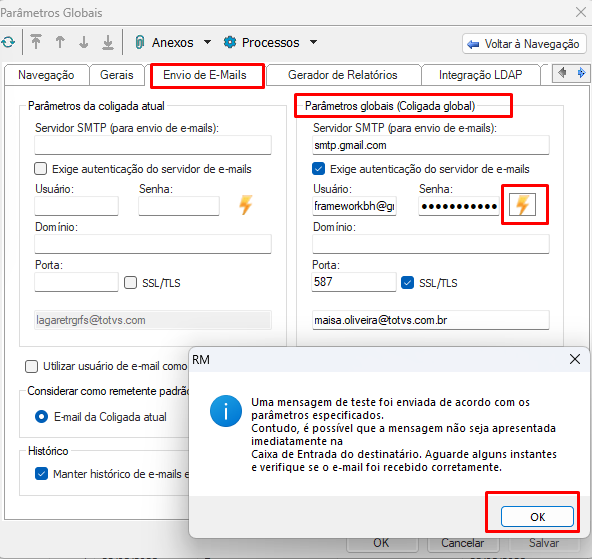Viewport: 592px width, 559px height.
Task: Click the next record down arrow
Action: pos(84,42)
